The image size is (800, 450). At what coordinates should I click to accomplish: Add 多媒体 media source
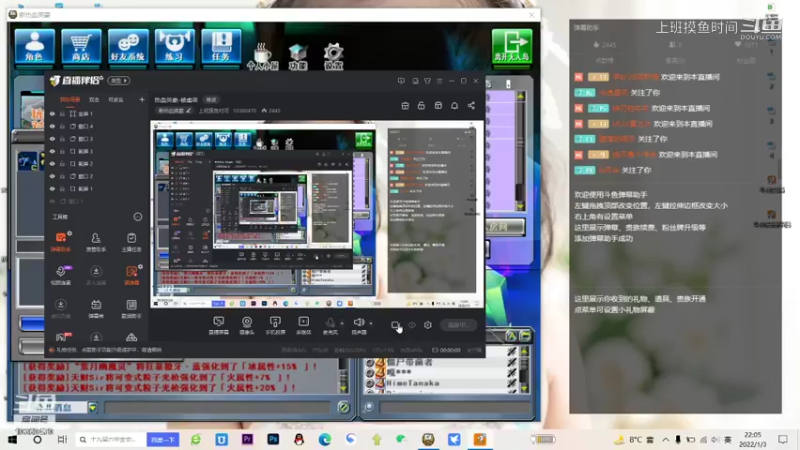304,325
